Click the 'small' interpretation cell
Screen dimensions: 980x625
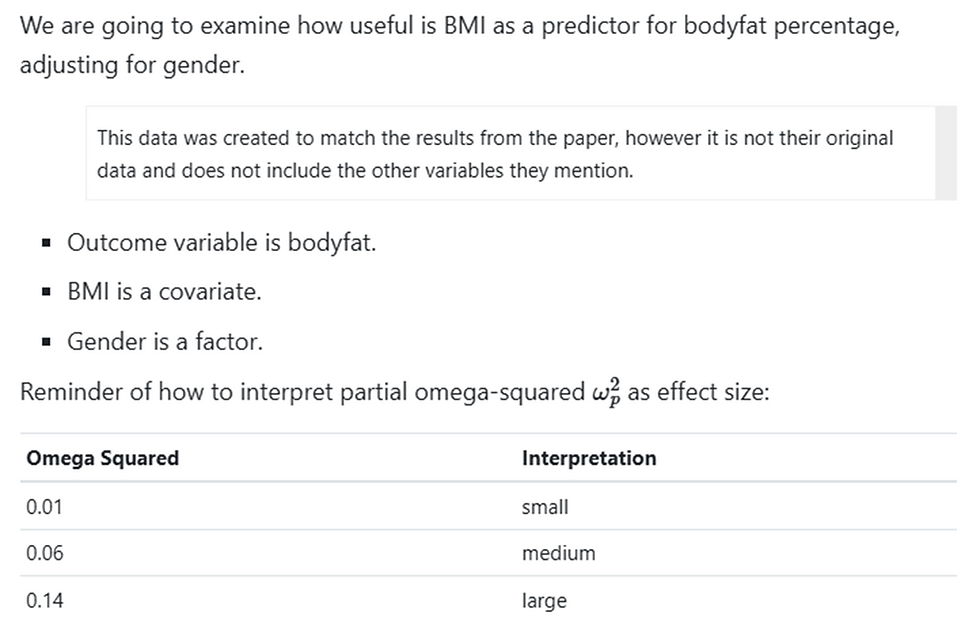(x=545, y=507)
